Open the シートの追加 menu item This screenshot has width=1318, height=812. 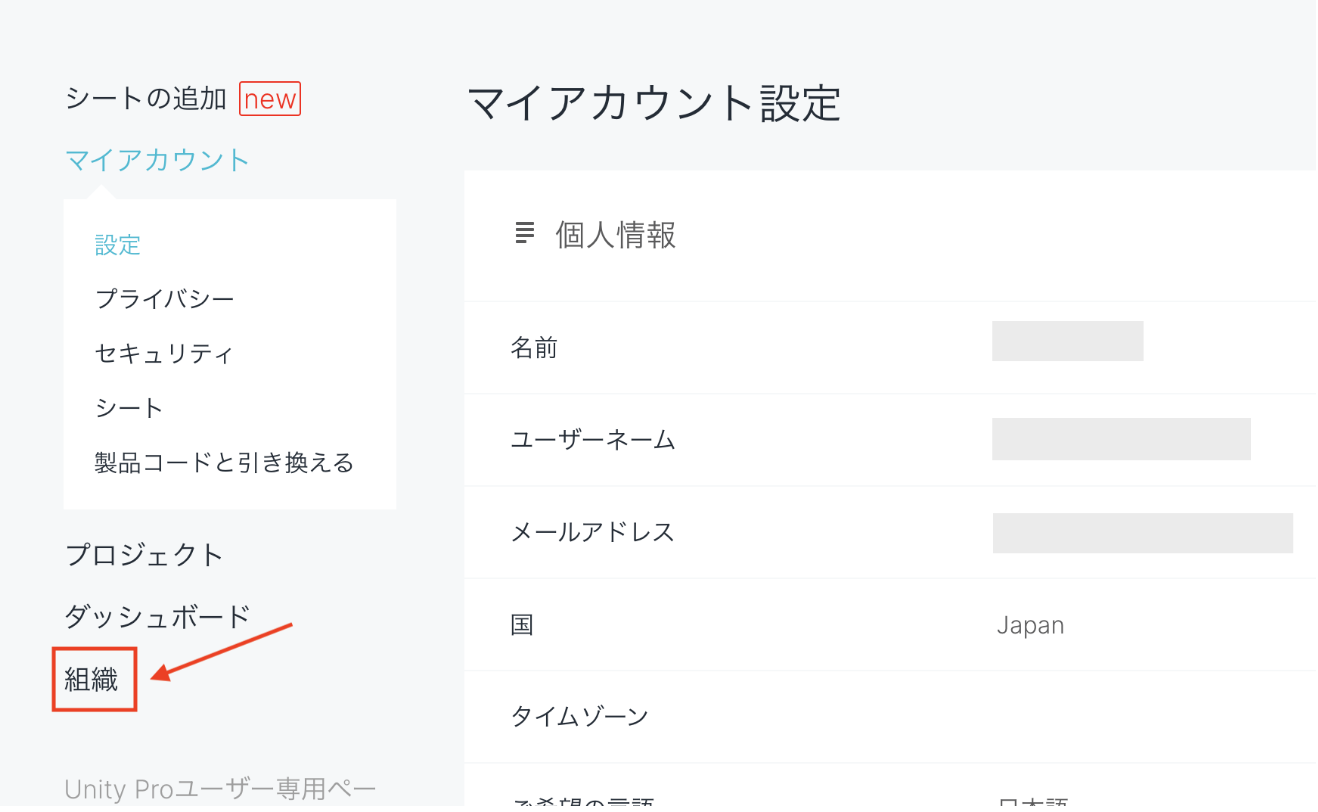tap(146, 99)
